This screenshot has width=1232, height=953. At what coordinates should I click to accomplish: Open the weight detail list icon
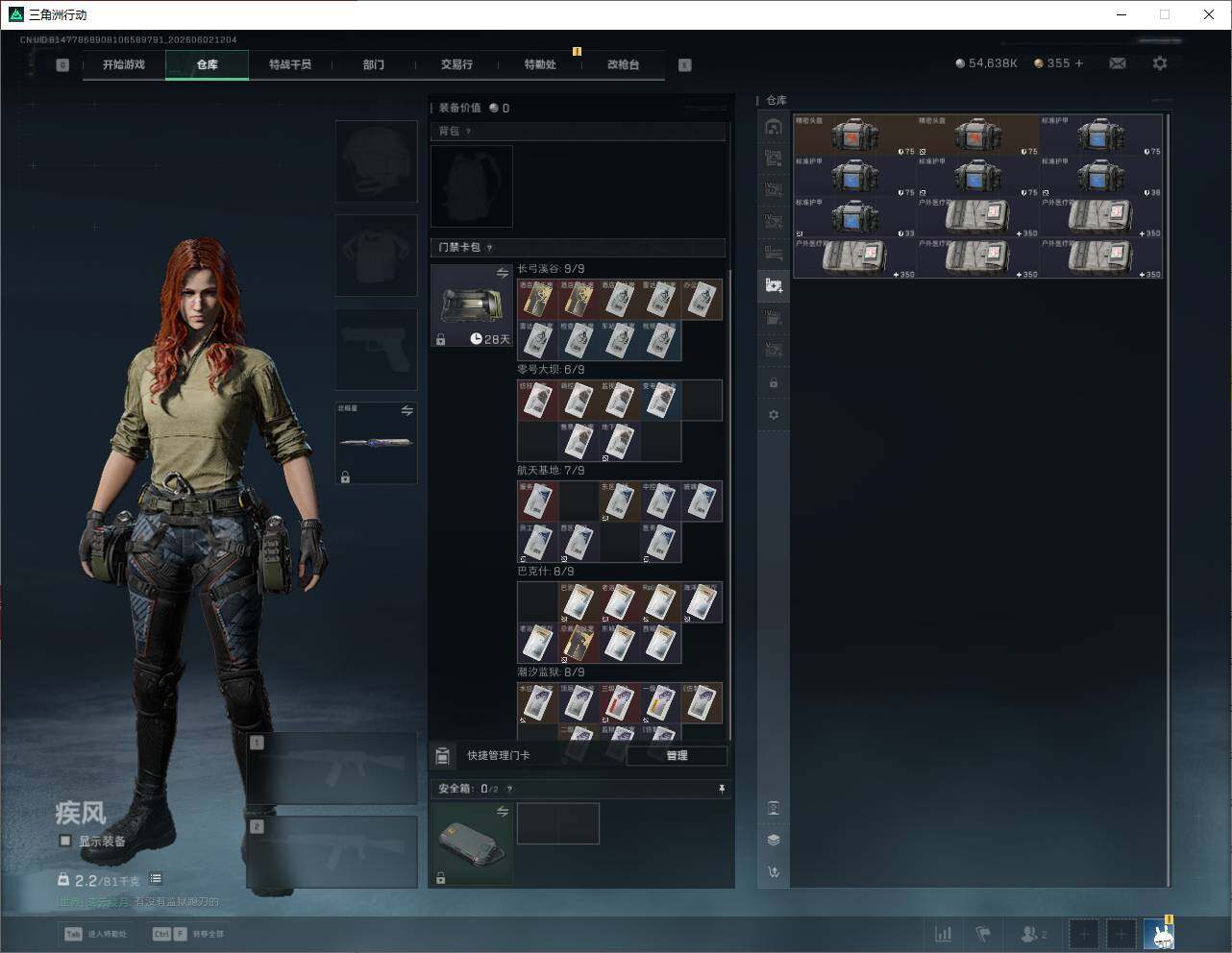(156, 879)
